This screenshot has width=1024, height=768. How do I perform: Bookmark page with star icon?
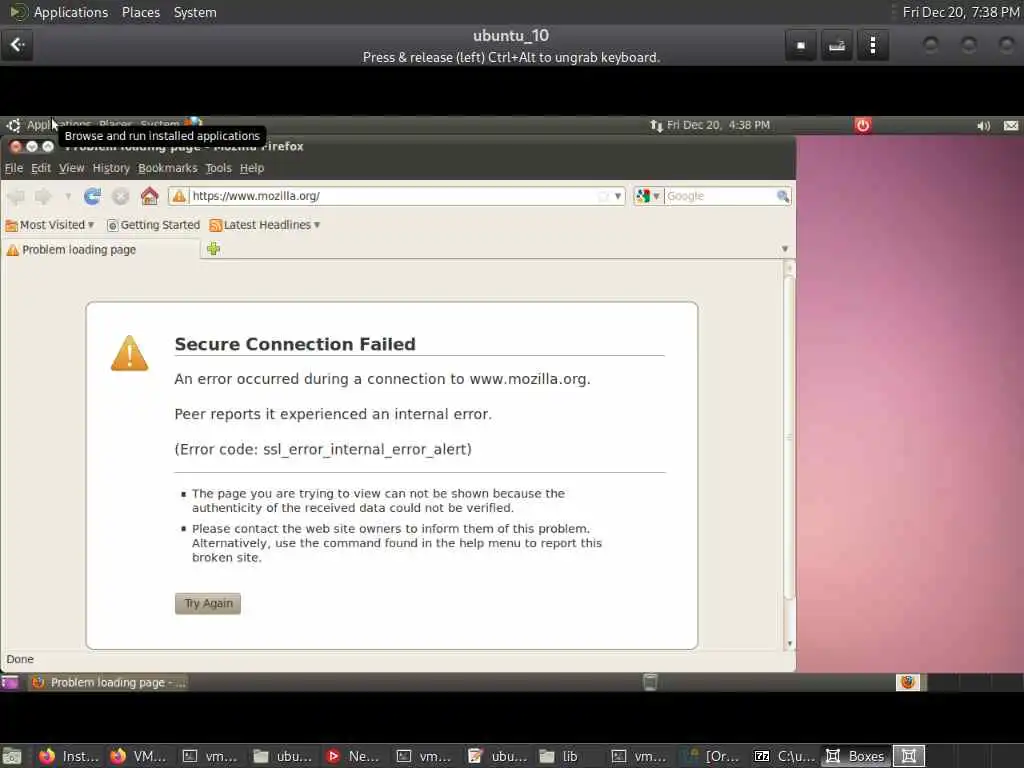603,196
